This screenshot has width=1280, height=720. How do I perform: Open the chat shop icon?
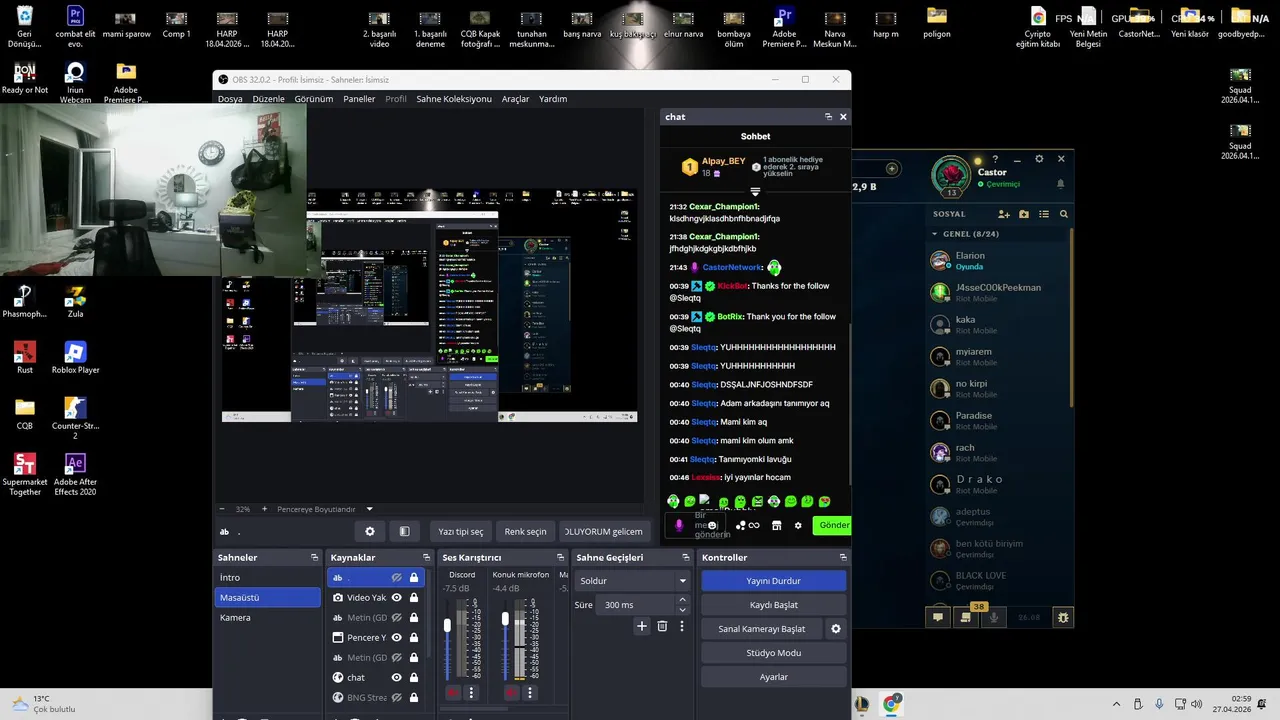776,525
